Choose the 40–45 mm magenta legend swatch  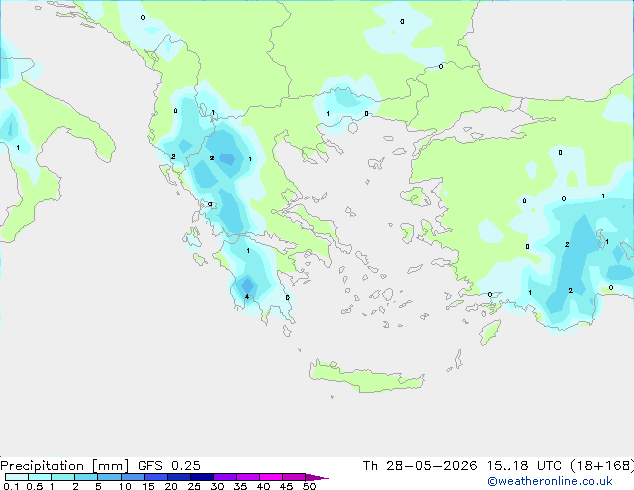(271, 477)
